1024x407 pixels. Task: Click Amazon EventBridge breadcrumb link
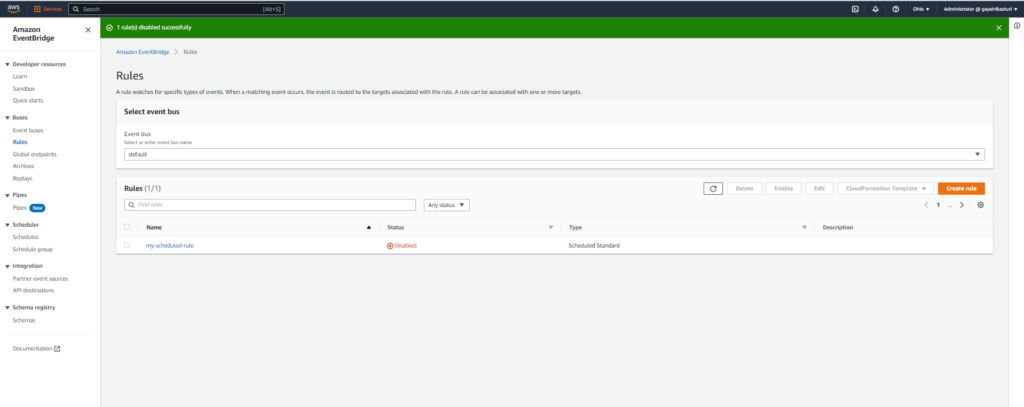pyautogui.click(x=142, y=52)
